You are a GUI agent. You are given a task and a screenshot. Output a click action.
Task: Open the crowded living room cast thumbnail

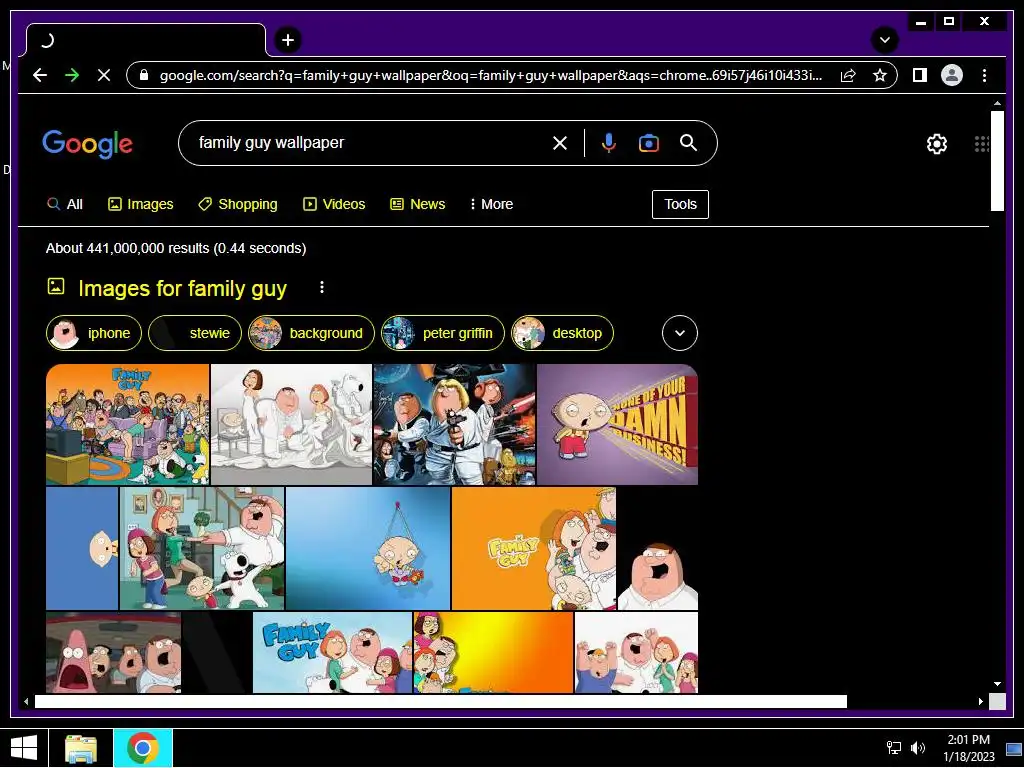click(x=127, y=424)
